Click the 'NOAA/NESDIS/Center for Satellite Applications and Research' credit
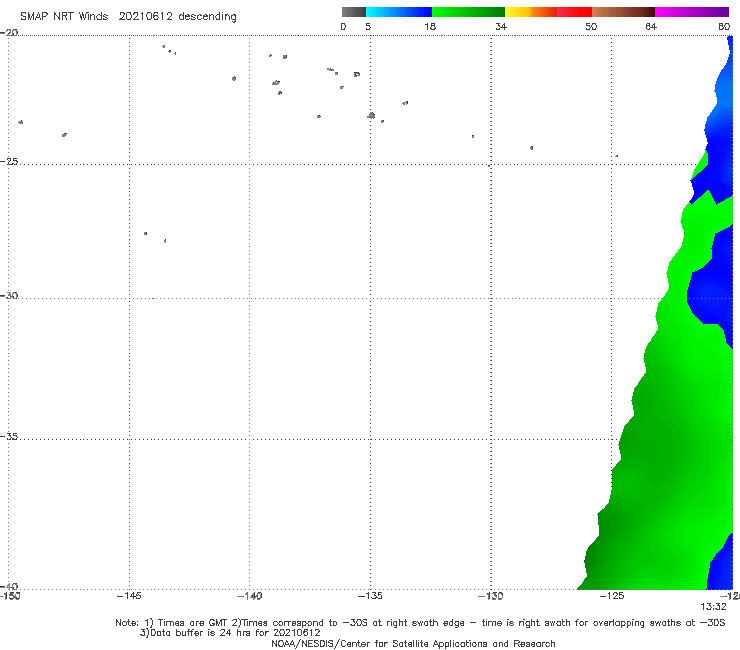Screen dimensions: 740x650 click(413, 643)
